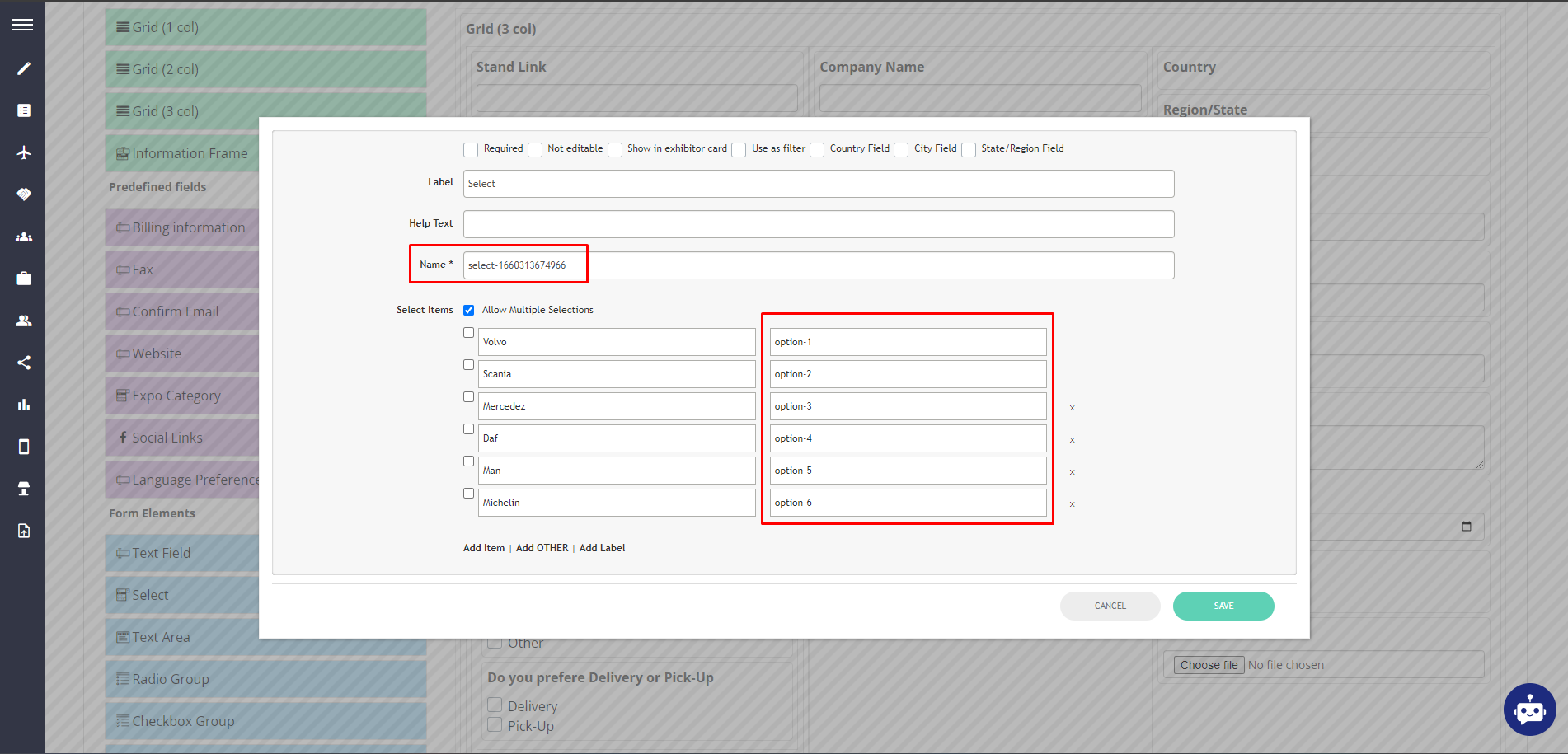Viewport: 1568px width, 754px height.
Task: Click the share icon in sidebar
Action: point(24,363)
